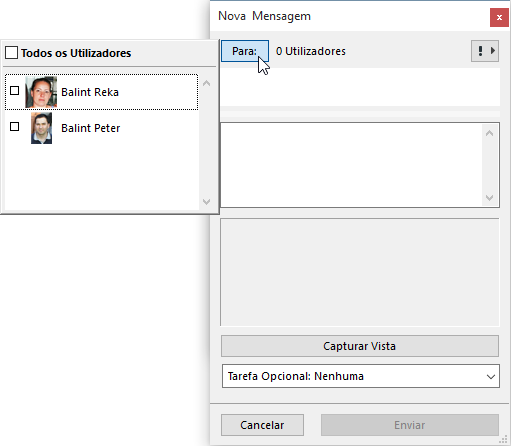Click the Enviar button
Screen dimensions: 511x446
[410, 425]
